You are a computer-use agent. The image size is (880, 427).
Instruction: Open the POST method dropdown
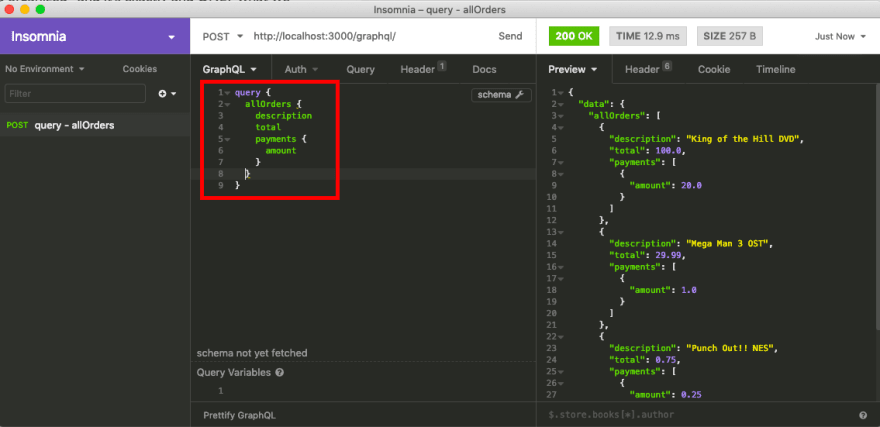pyautogui.click(x=222, y=37)
